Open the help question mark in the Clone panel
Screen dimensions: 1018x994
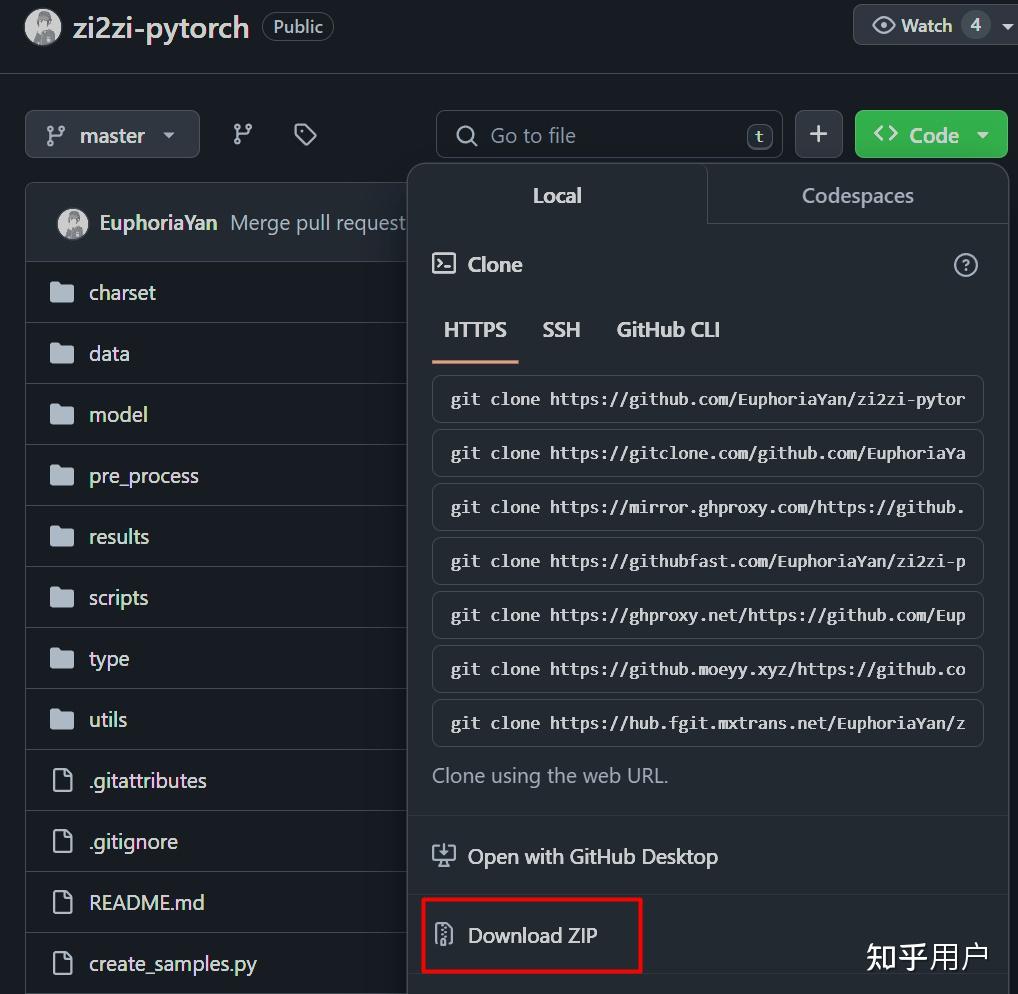[x=965, y=264]
